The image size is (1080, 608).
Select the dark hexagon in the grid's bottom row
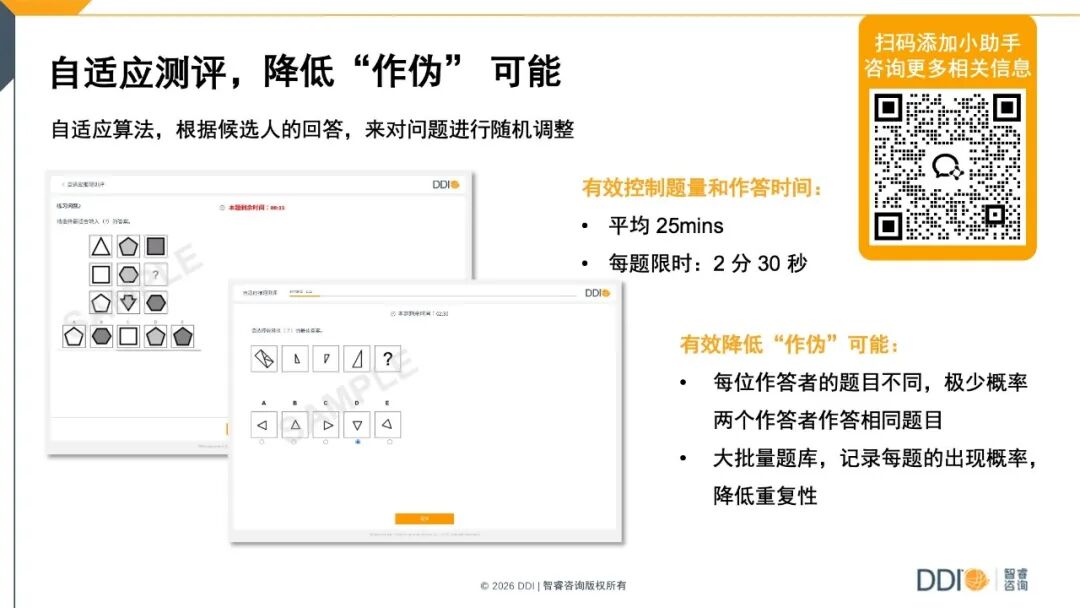(x=156, y=303)
